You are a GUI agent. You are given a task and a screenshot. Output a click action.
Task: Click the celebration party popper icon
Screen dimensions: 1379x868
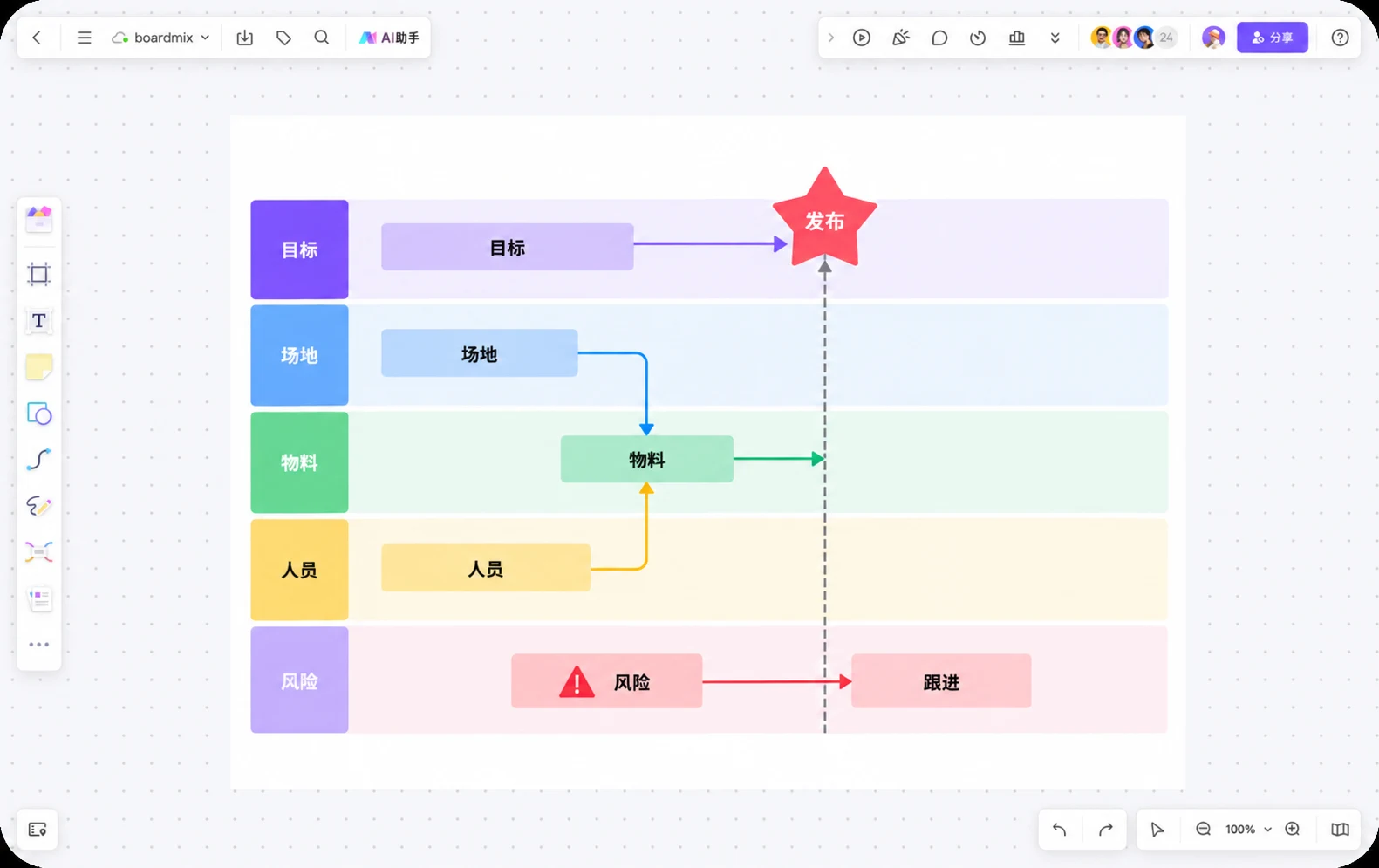click(901, 38)
